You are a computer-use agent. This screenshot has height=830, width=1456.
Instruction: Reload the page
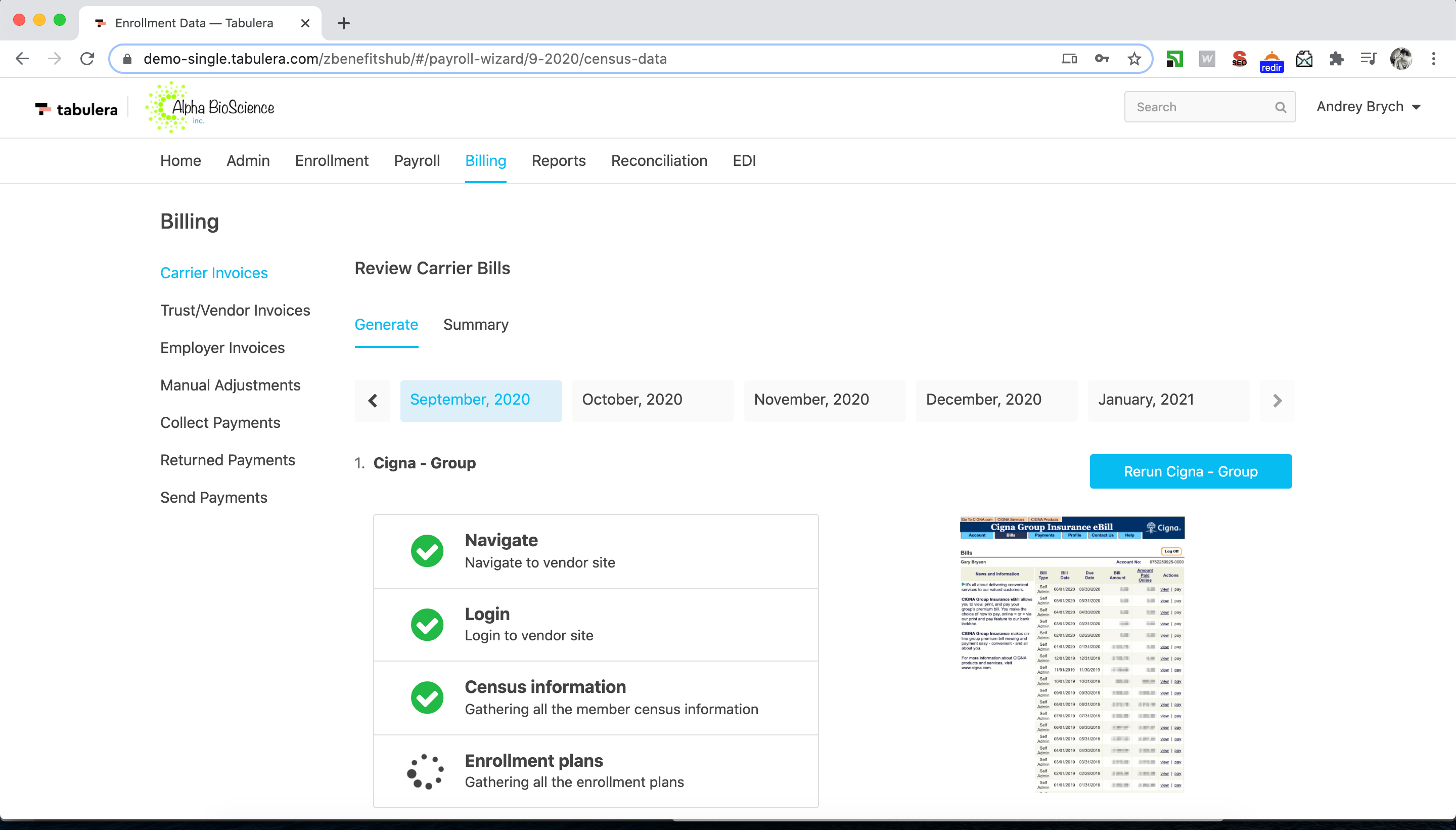click(x=87, y=59)
